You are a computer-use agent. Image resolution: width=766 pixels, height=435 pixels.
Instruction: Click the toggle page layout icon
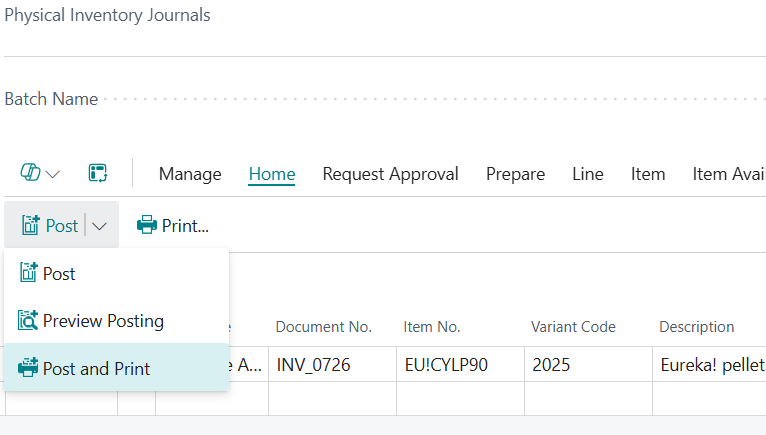(x=98, y=173)
